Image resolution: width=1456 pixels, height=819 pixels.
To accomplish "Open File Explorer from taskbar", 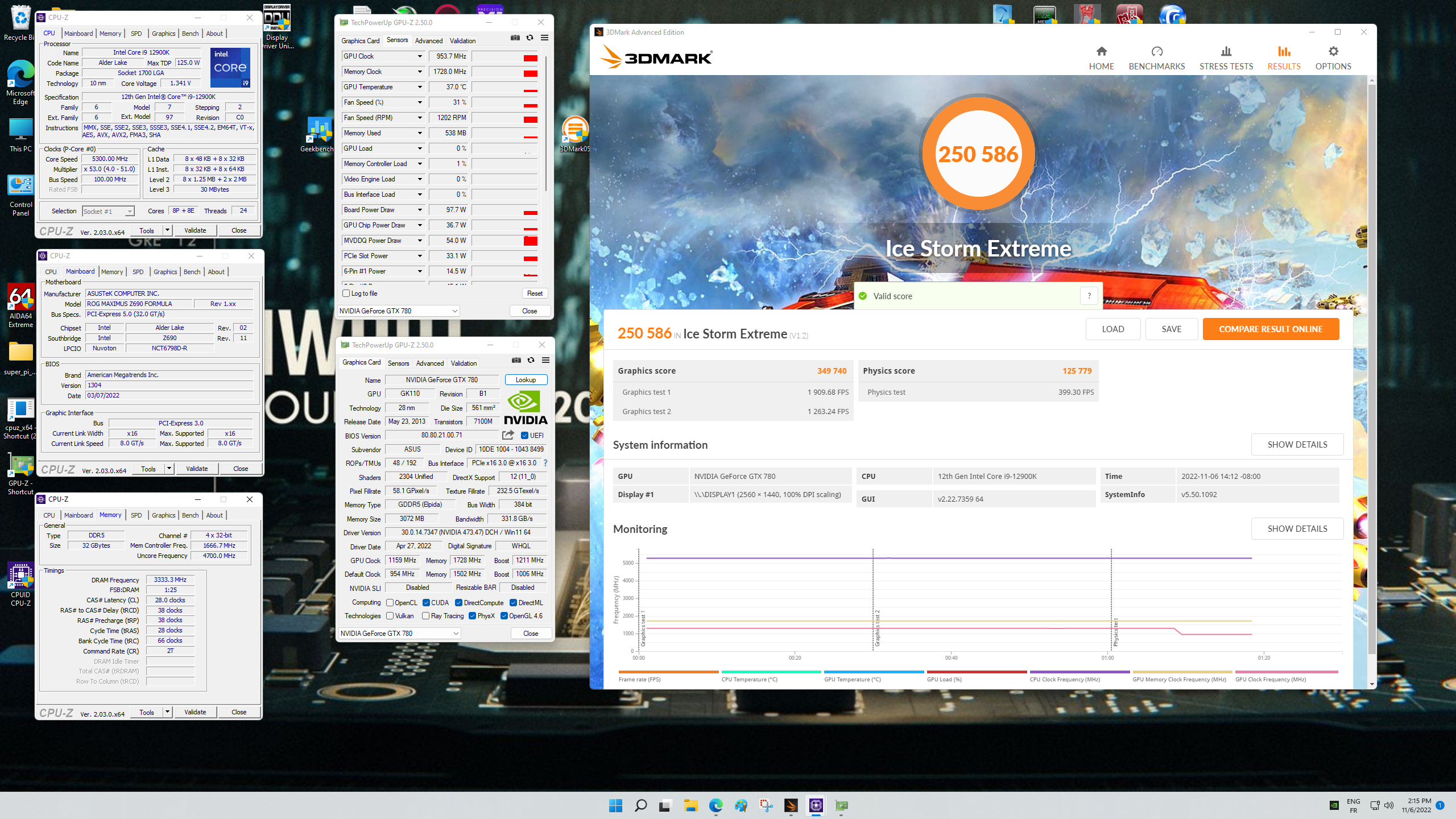I will click(x=690, y=805).
